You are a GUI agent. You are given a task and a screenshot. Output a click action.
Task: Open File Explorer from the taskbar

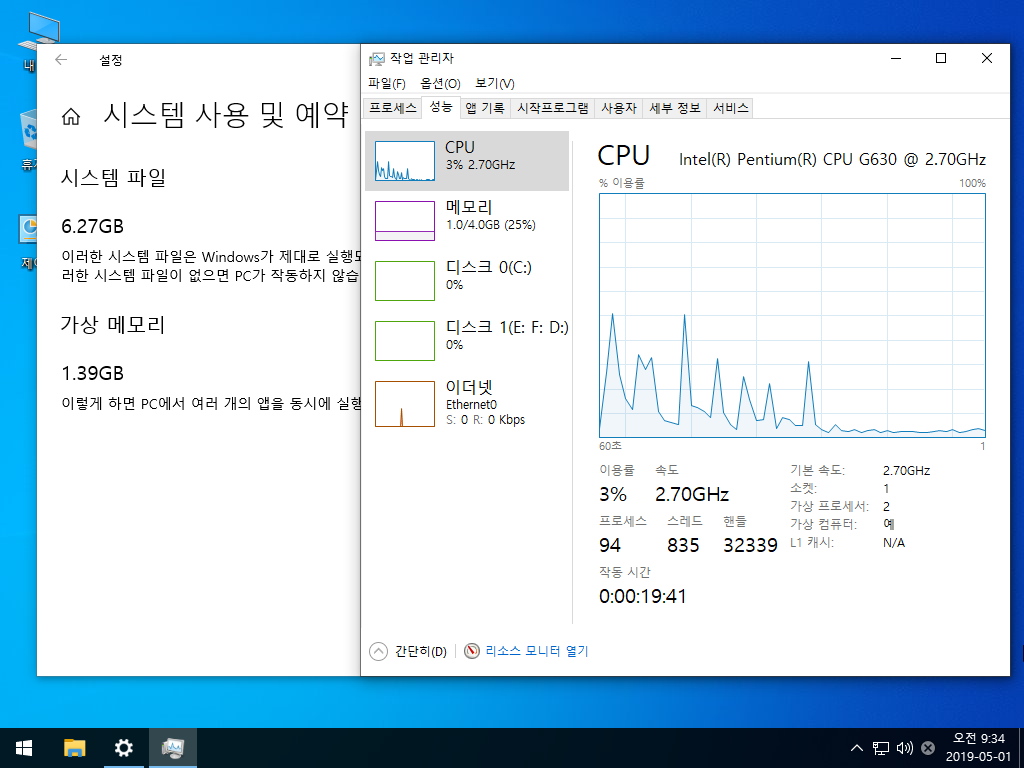[74, 748]
